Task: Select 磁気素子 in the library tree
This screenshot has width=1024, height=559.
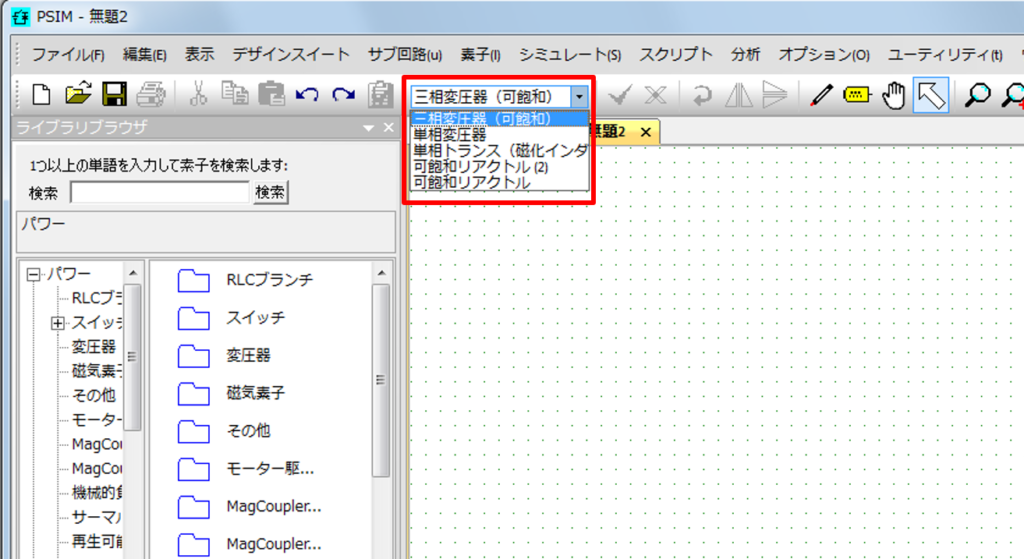Action: tap(97, 371)
